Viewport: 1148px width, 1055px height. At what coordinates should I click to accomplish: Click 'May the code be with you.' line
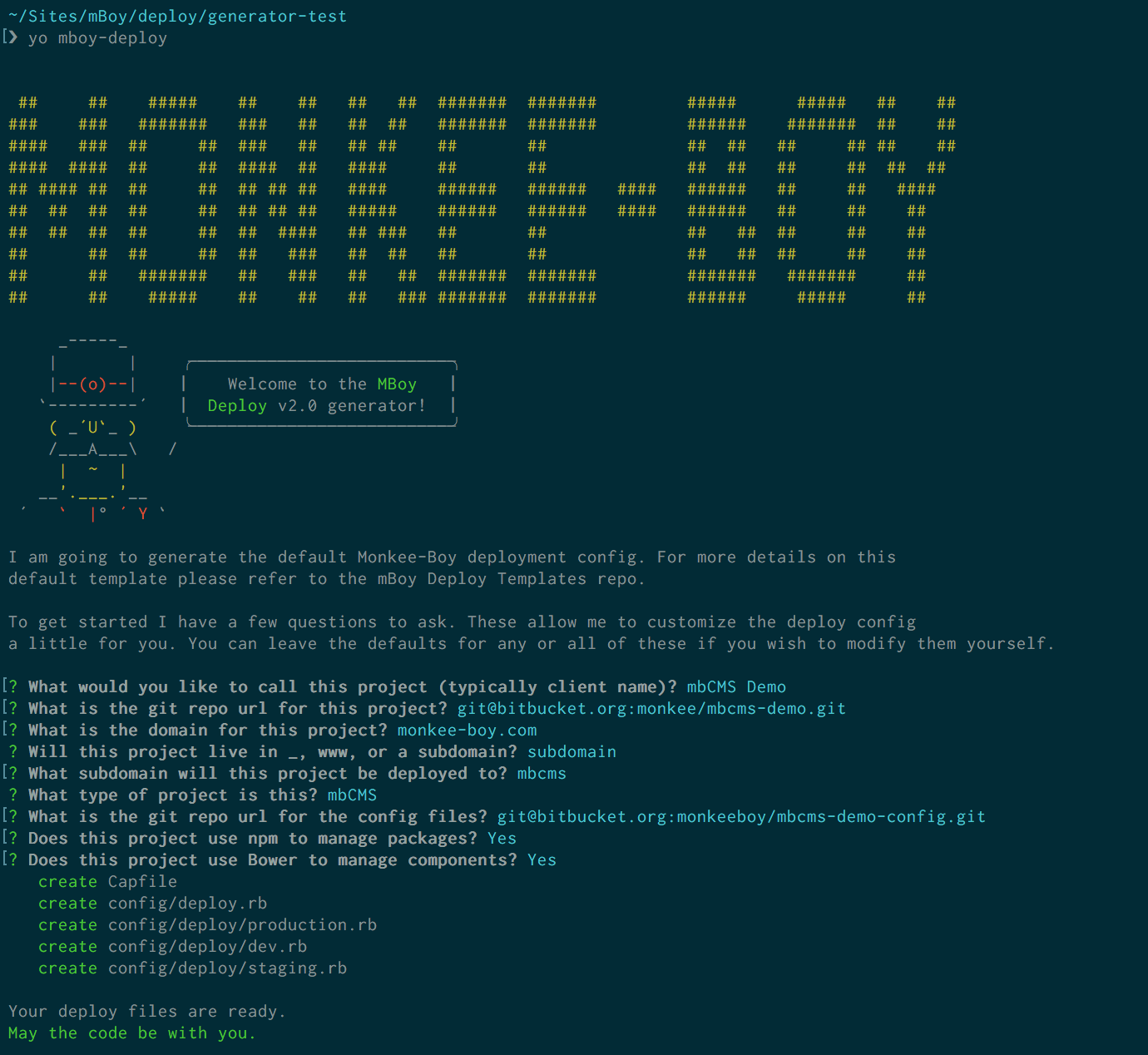(132, 1033)
